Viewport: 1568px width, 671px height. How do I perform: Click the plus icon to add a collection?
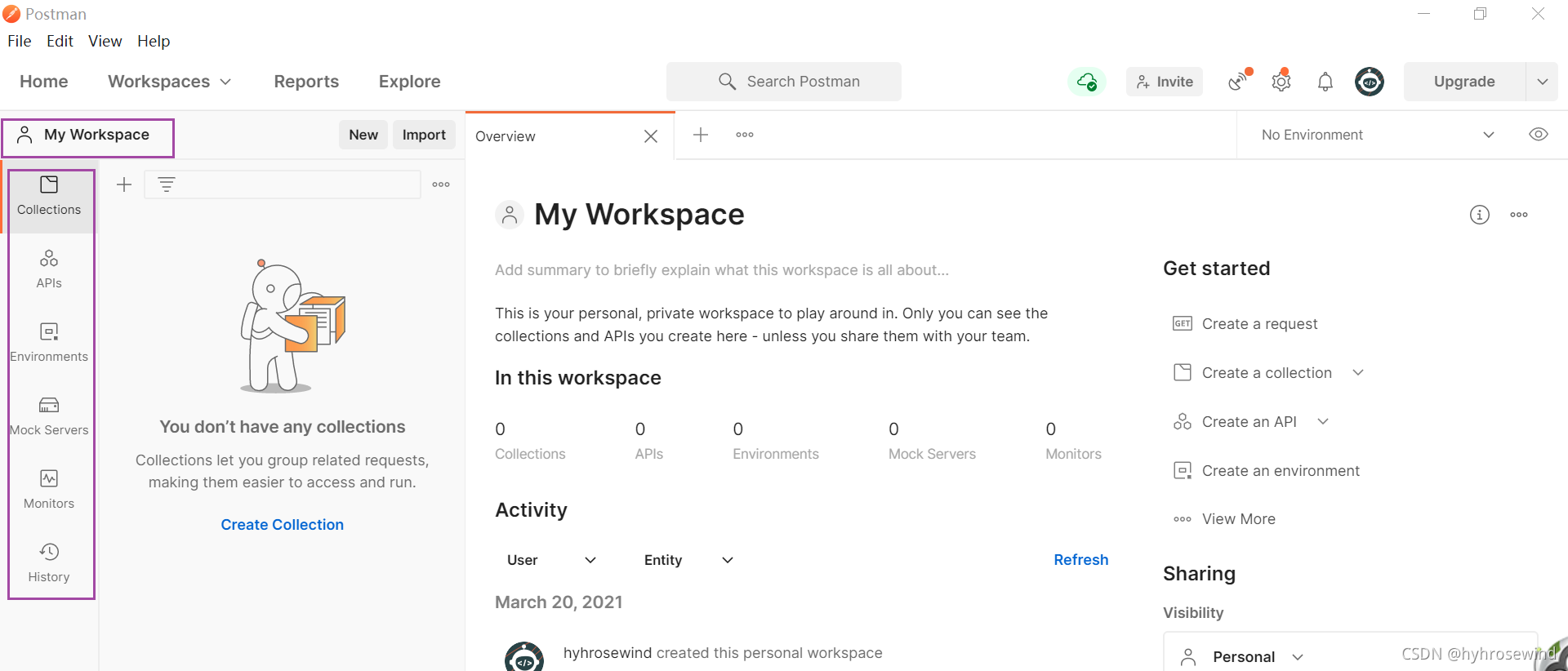click(124, 184)
